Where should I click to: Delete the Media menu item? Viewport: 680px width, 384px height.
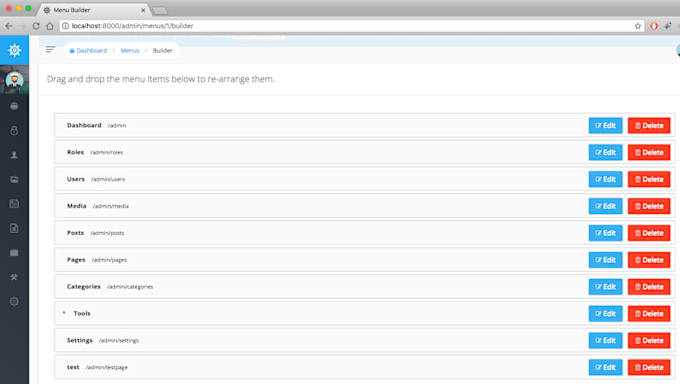[649, 206]
